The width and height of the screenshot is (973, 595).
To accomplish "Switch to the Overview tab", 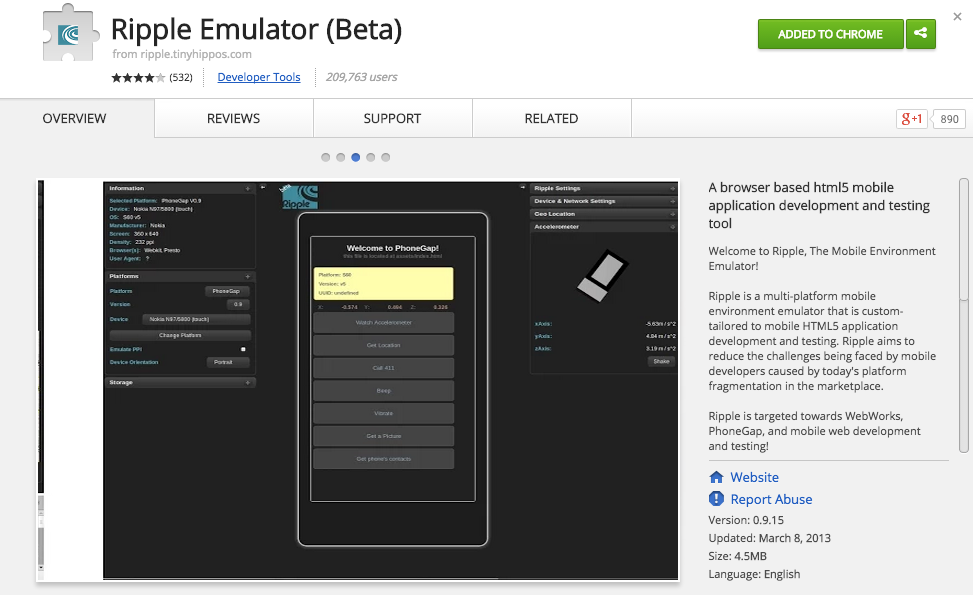I will pos(74,118).
